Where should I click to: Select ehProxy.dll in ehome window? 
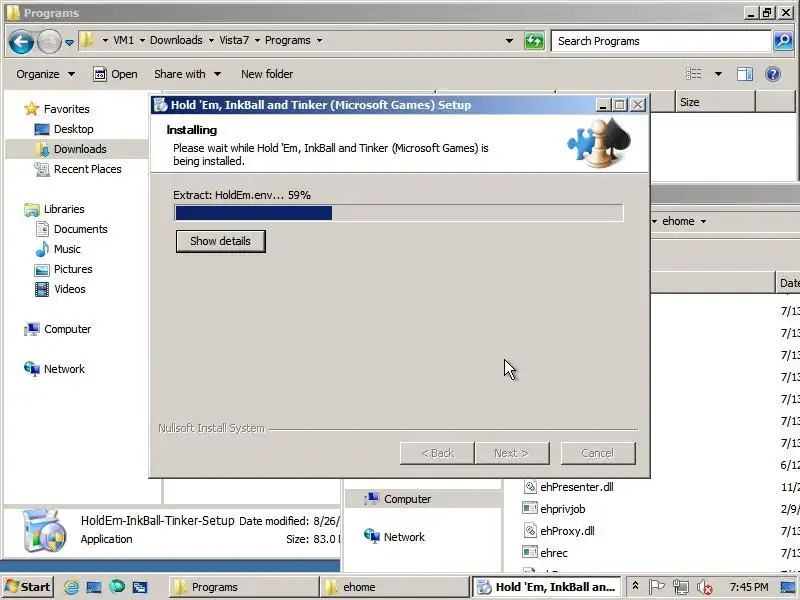[559, 531]
